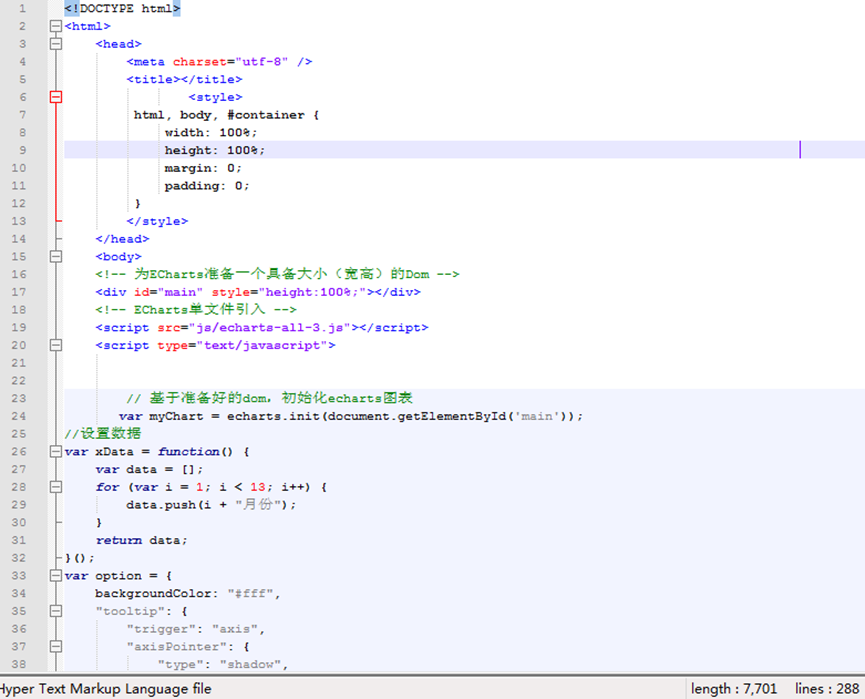
Task: Click the closing /style tag
Action: (157, 221)
